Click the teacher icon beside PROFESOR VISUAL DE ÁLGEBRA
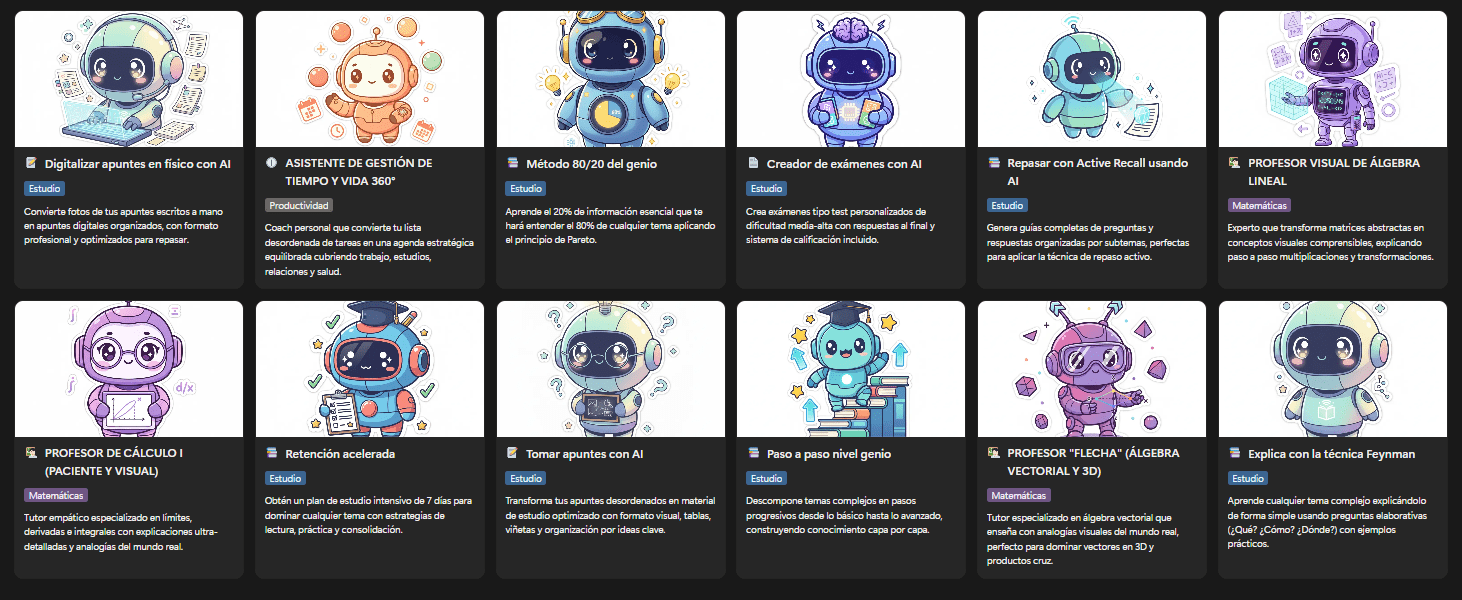 click(x=1234, y=163)
